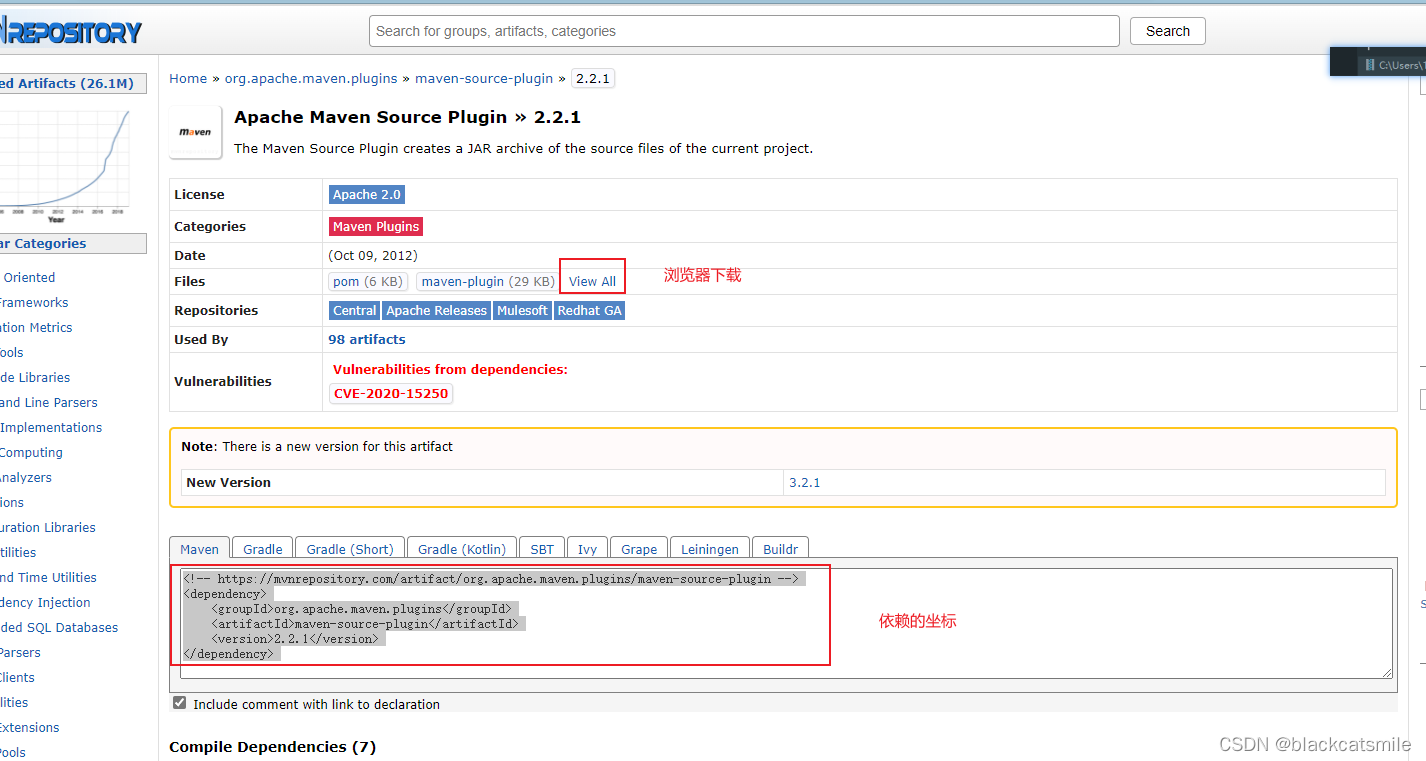
Task: Click the Apache Maven Source Plugin title
Action: coord(407,117)
